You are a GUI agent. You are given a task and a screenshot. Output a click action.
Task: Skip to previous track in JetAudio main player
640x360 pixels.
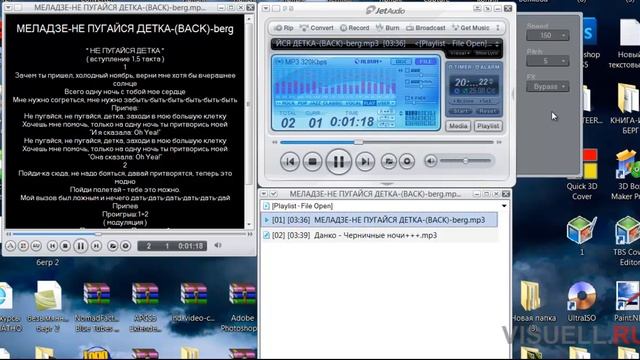tap(290, 162)
